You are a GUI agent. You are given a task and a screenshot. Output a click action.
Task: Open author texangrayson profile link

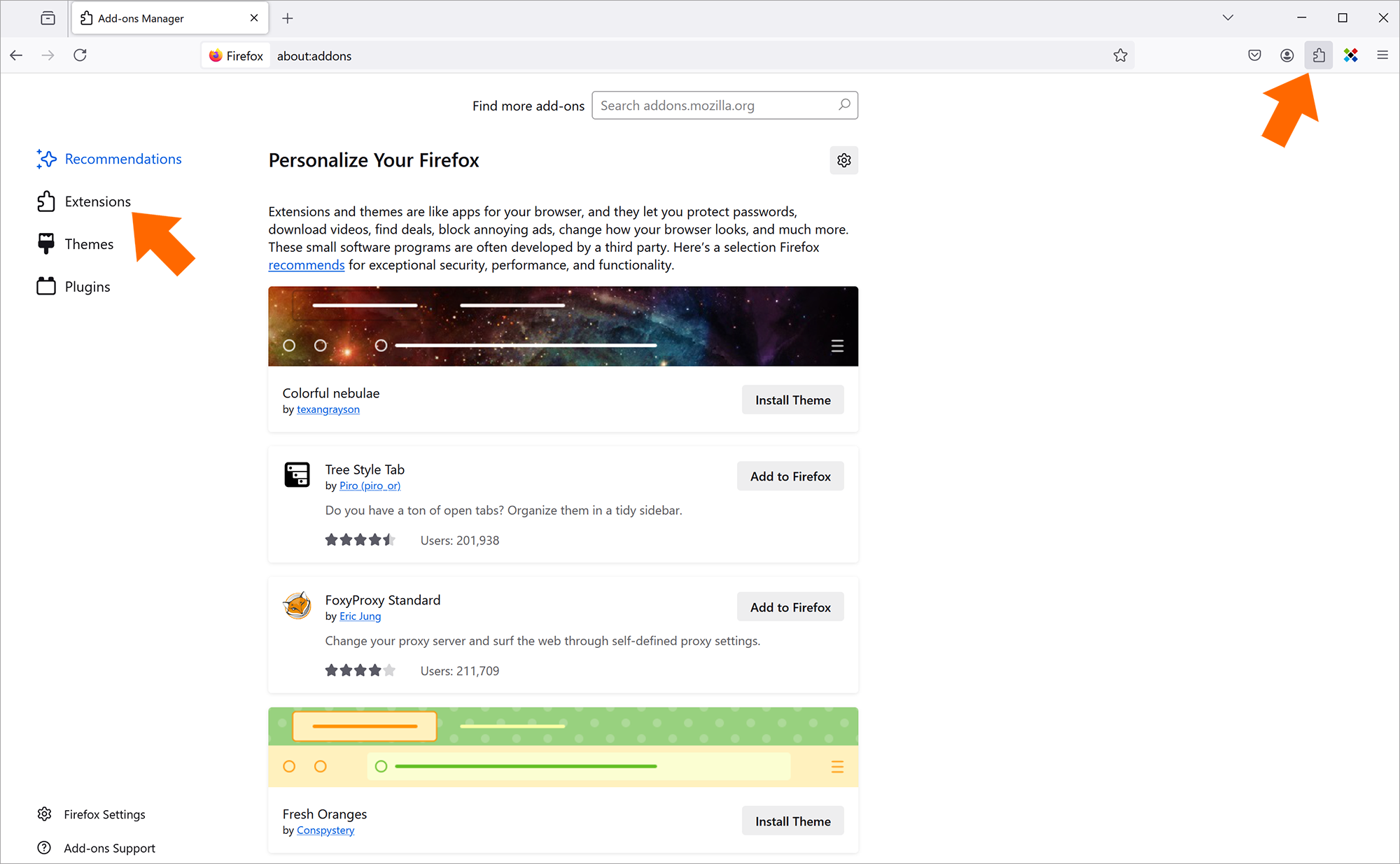(328, 409)
